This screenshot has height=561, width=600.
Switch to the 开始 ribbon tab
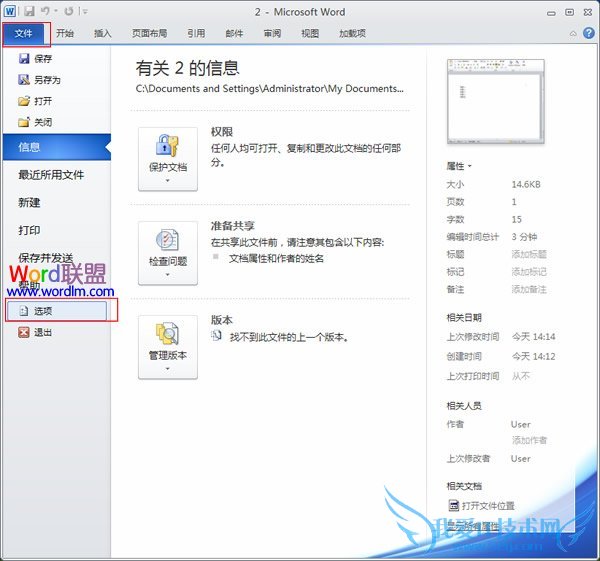[x=65, y=34]
